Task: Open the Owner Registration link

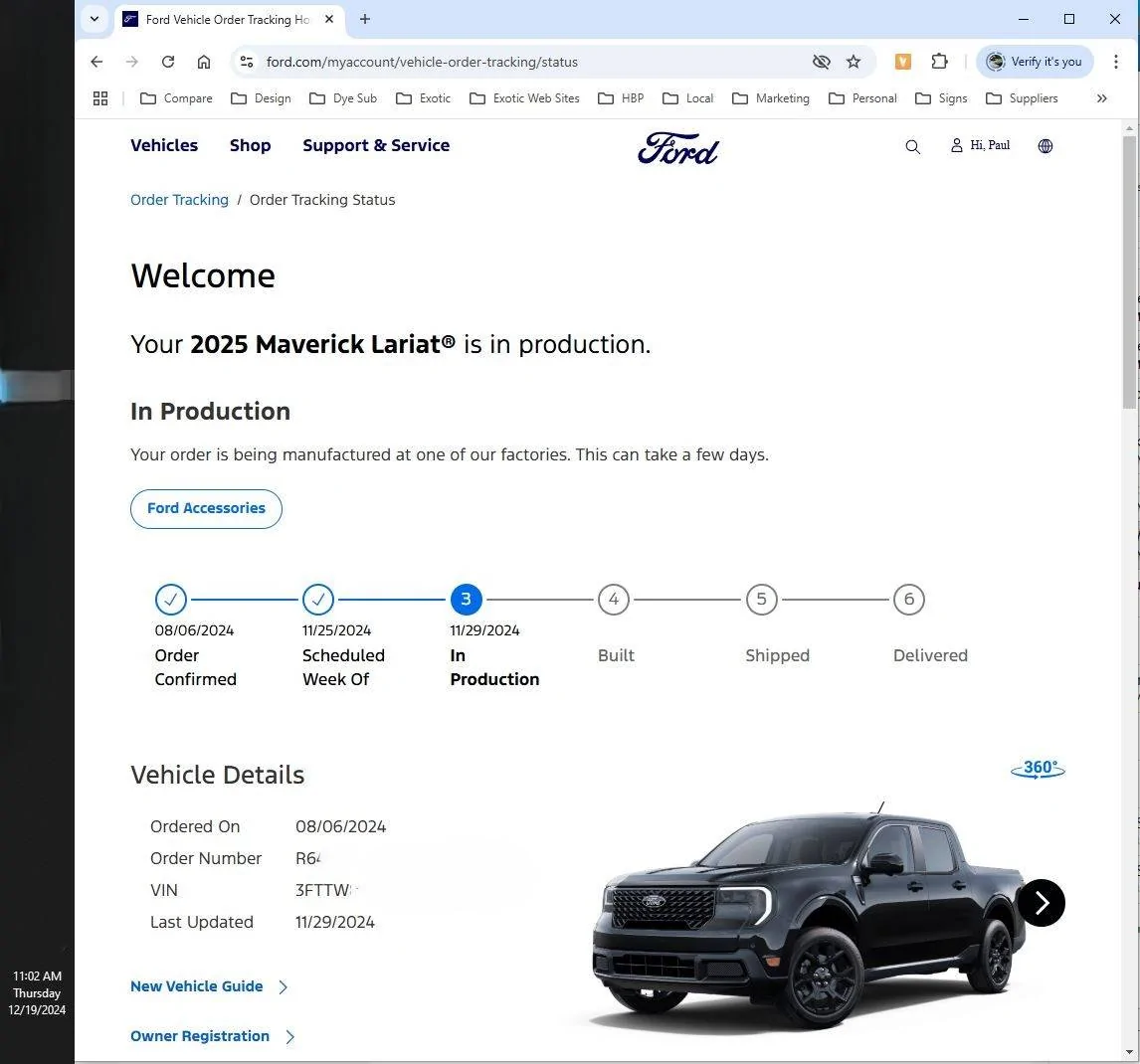Action: point(212,1036)
